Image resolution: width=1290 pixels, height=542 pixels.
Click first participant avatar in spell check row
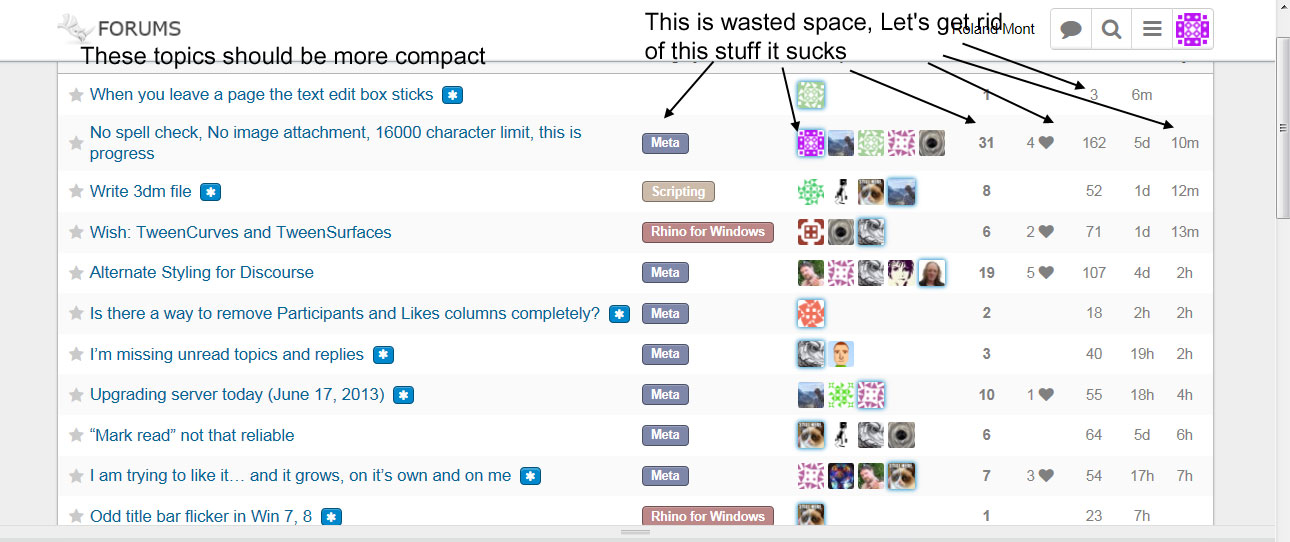[x=810, y=143]
